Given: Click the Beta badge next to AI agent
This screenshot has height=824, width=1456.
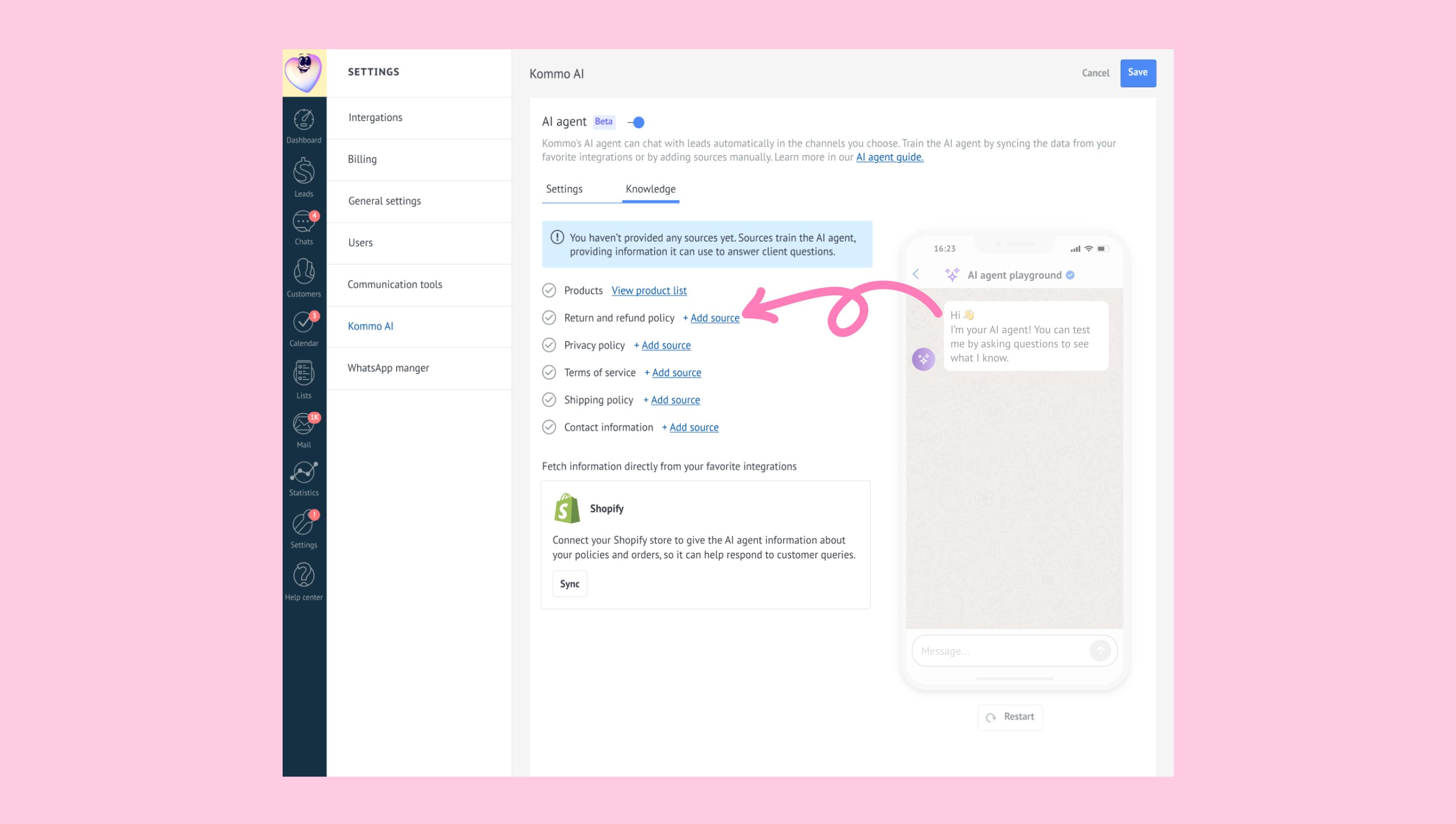Looking at the screenshot, I should 603,121.
